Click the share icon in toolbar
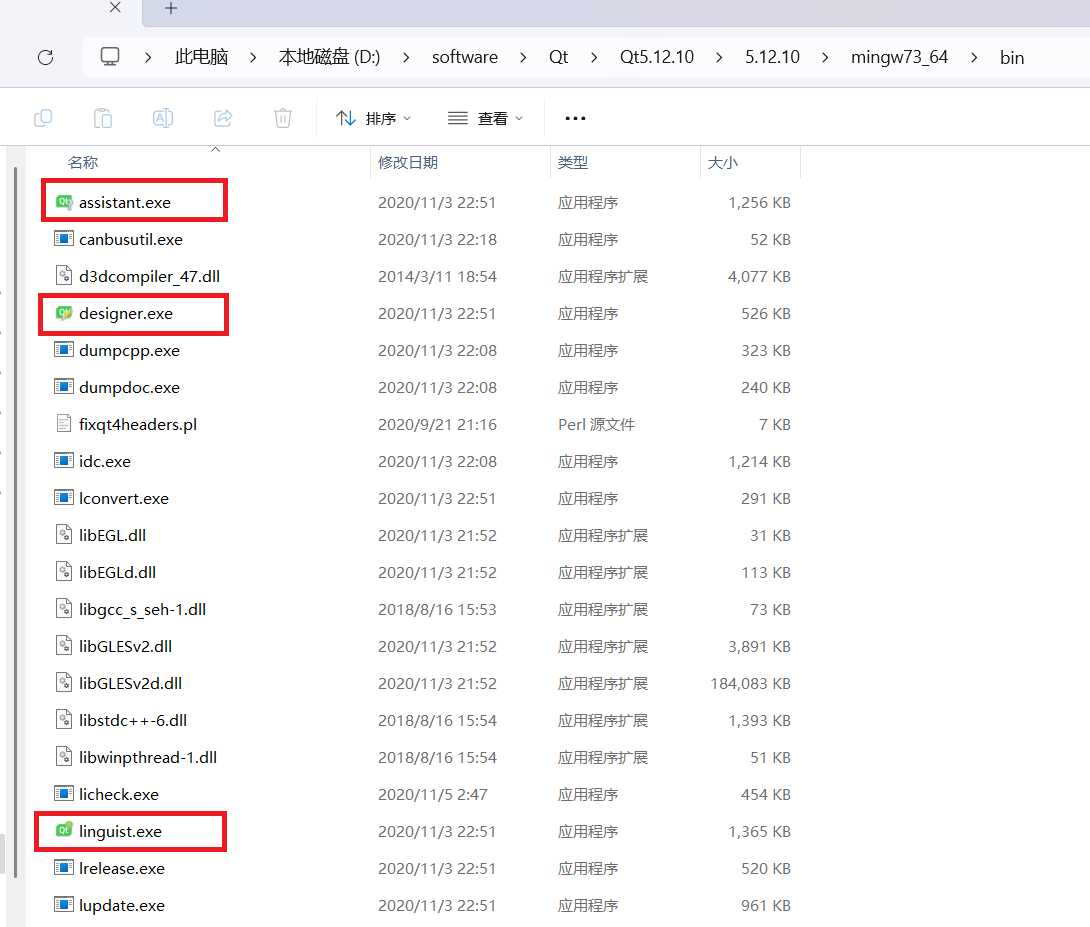Screen dimensions: 1090x927 [x=223, y=118]
